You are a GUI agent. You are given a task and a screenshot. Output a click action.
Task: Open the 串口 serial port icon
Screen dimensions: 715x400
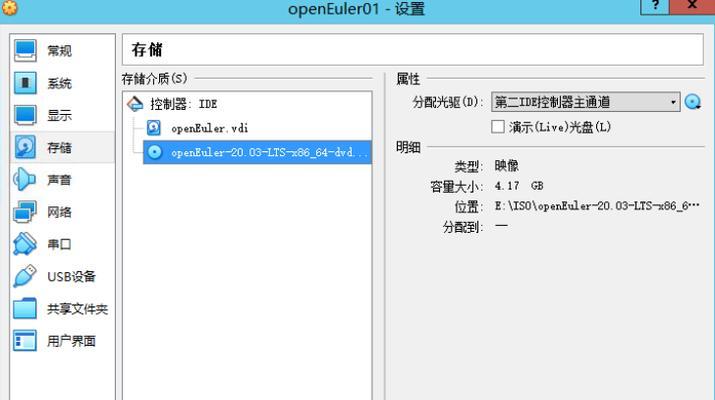click(x=25, y=244)
